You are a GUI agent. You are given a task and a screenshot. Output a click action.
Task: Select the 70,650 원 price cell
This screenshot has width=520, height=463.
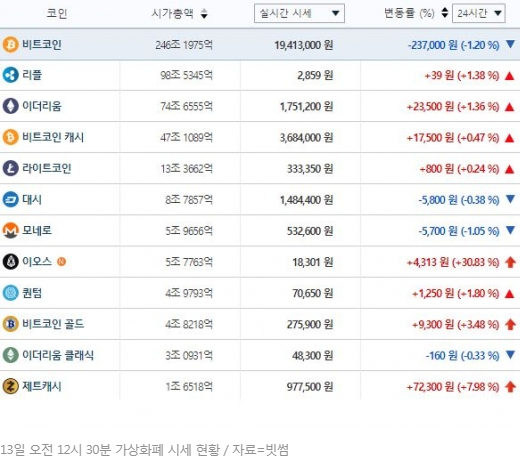pos(313,293)
